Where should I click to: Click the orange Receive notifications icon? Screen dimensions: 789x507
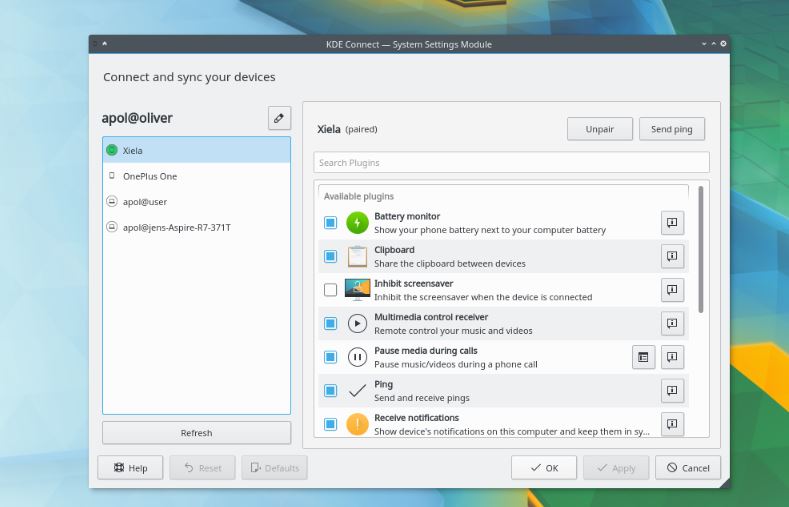tap(357, 425)
